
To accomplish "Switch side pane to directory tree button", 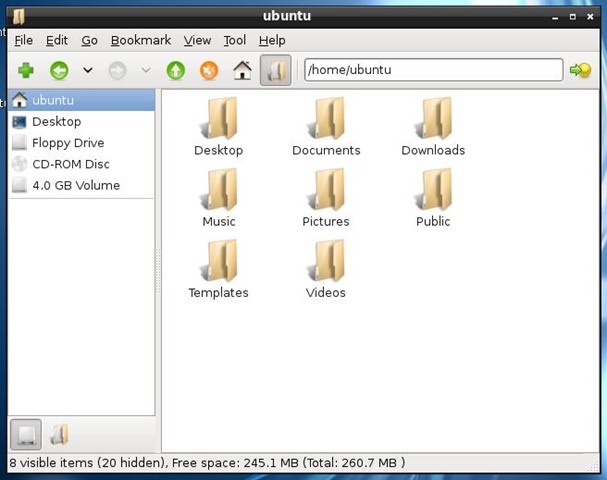I will point(59,434).
